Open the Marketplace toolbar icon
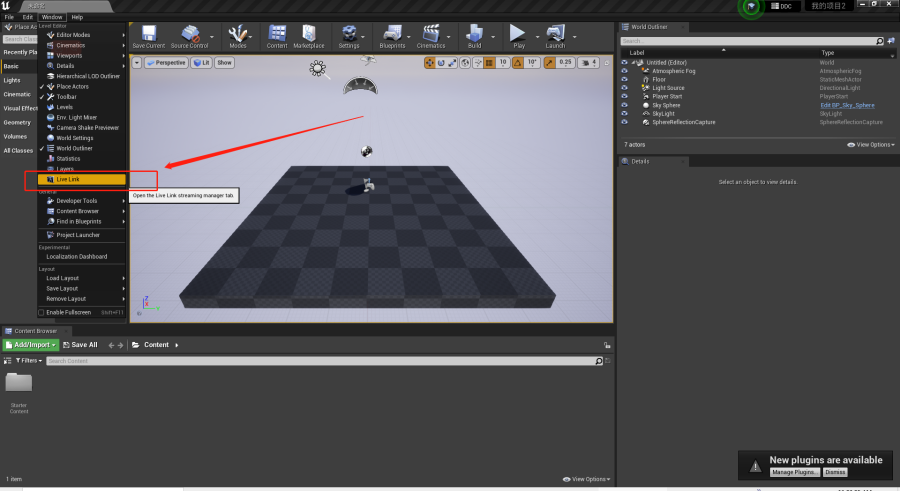Viewport: 900px width, 491px height. click(x=309, y=37)
